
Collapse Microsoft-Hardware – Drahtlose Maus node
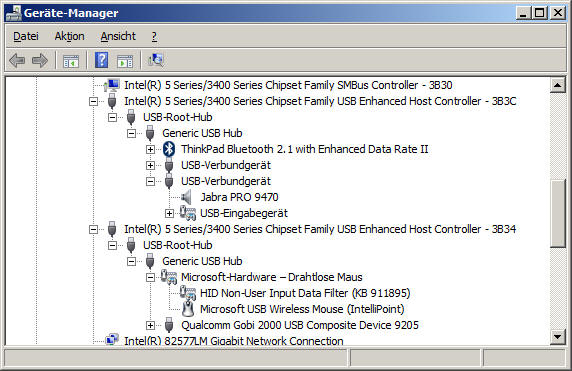(x=150, y=278)
